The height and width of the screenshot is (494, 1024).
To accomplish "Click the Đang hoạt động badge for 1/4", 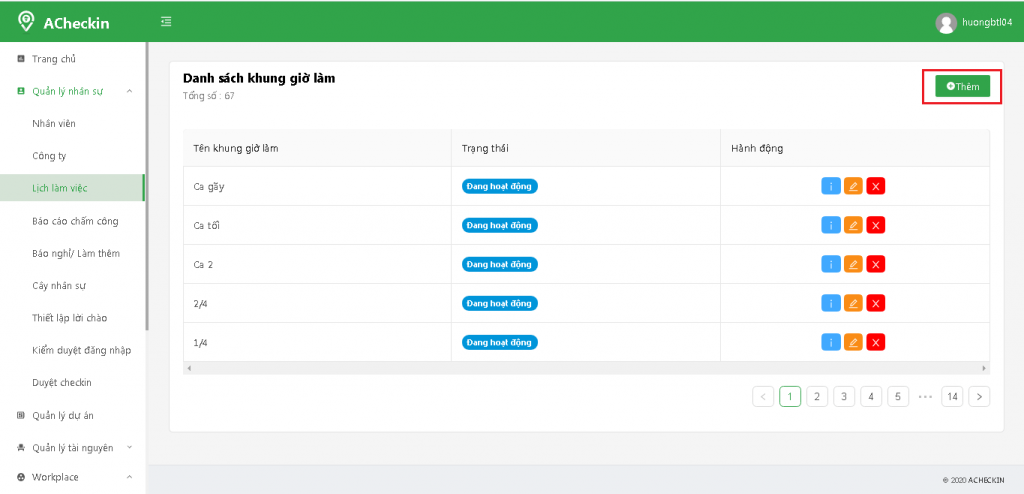I will (500, 342).
